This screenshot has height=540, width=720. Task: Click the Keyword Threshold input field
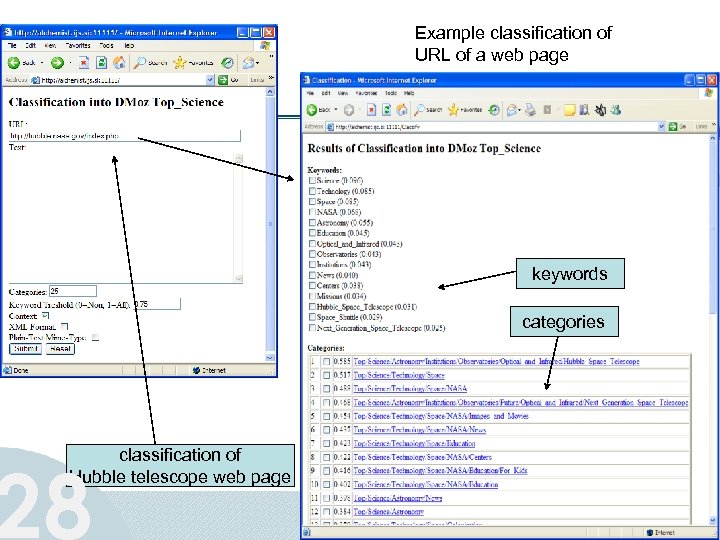point(157,304)
